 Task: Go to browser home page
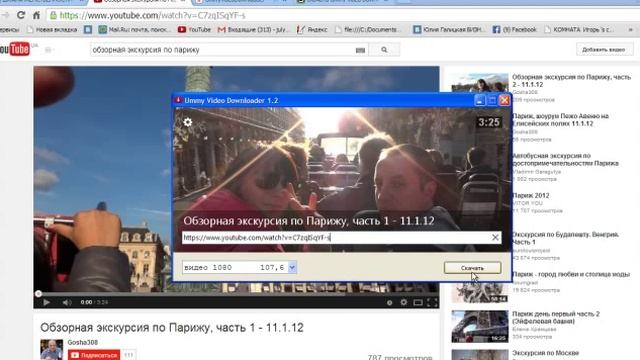[x=37, y=16]
